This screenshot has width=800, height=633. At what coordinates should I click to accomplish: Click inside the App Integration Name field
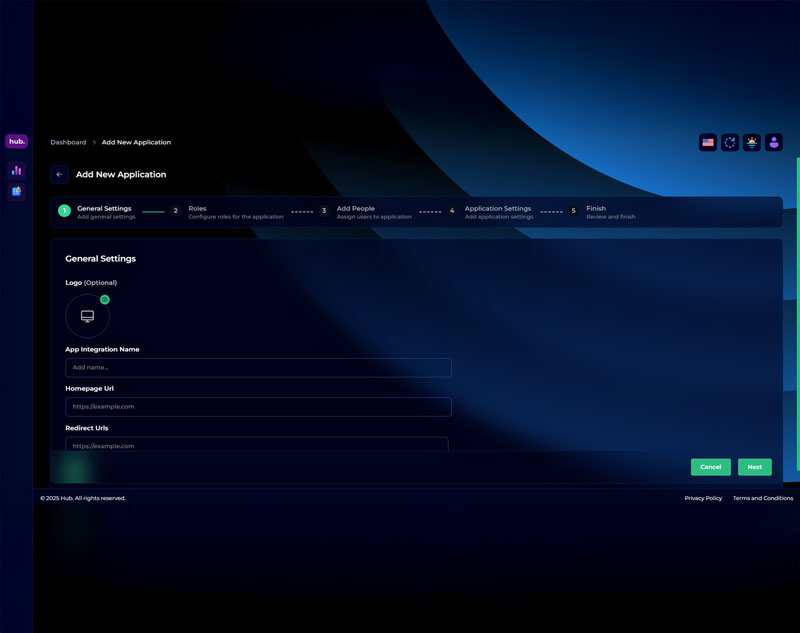(258, 368)
